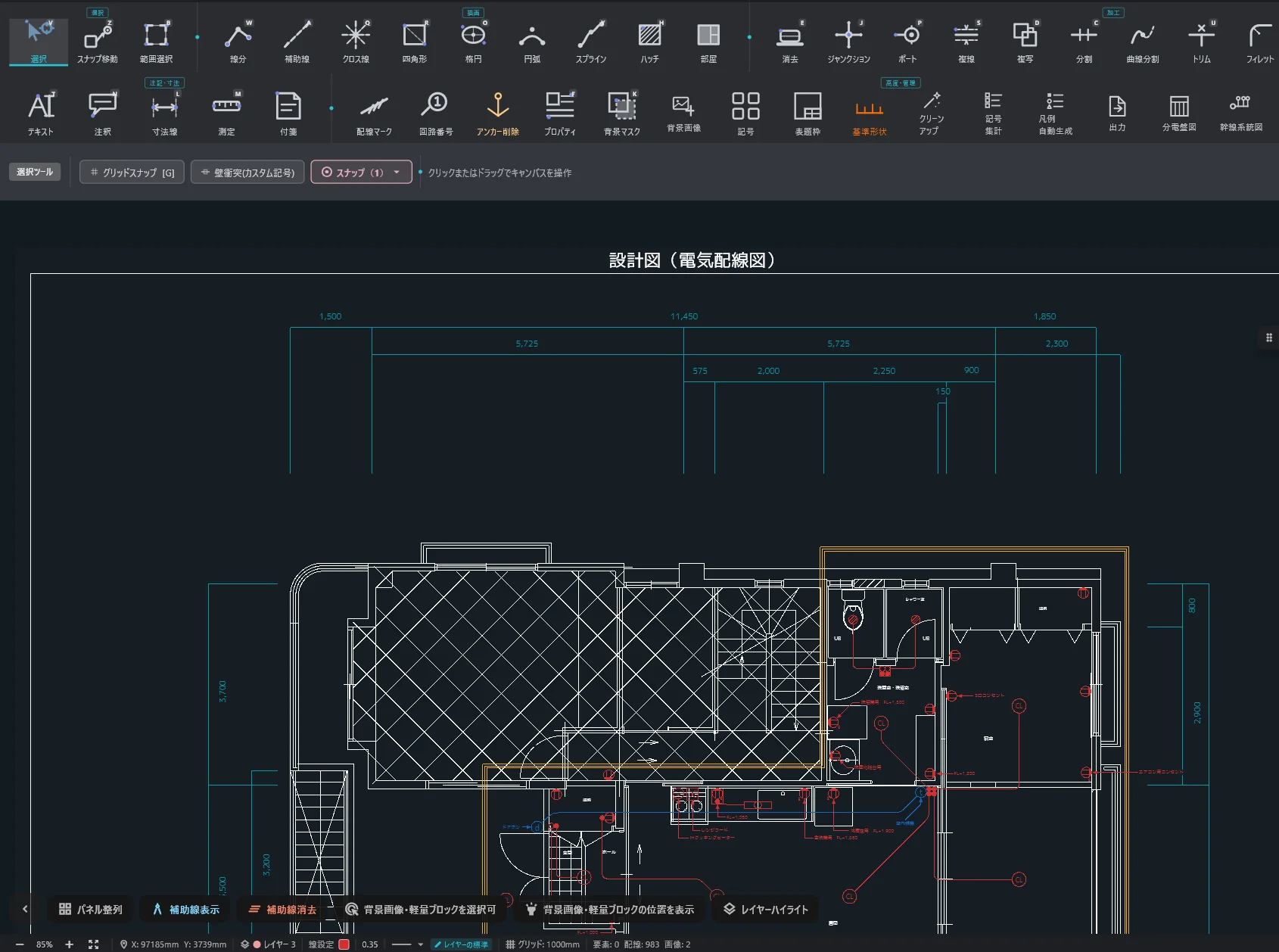Select the ポート port tool
This screenshot has height=952, width=1279.
click(x=907, y=42)
